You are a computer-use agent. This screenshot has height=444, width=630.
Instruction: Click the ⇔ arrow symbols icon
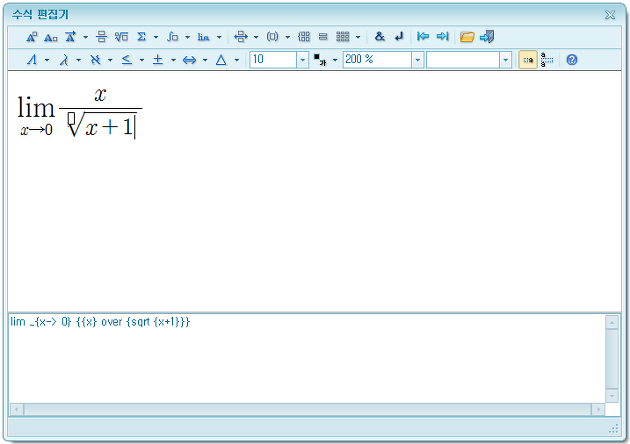point(189,60)
